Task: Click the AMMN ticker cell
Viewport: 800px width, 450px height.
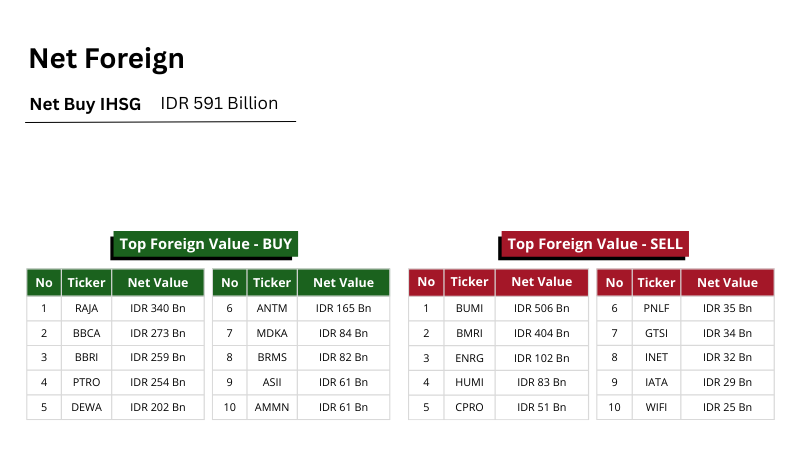Action: tap(272, 407)
